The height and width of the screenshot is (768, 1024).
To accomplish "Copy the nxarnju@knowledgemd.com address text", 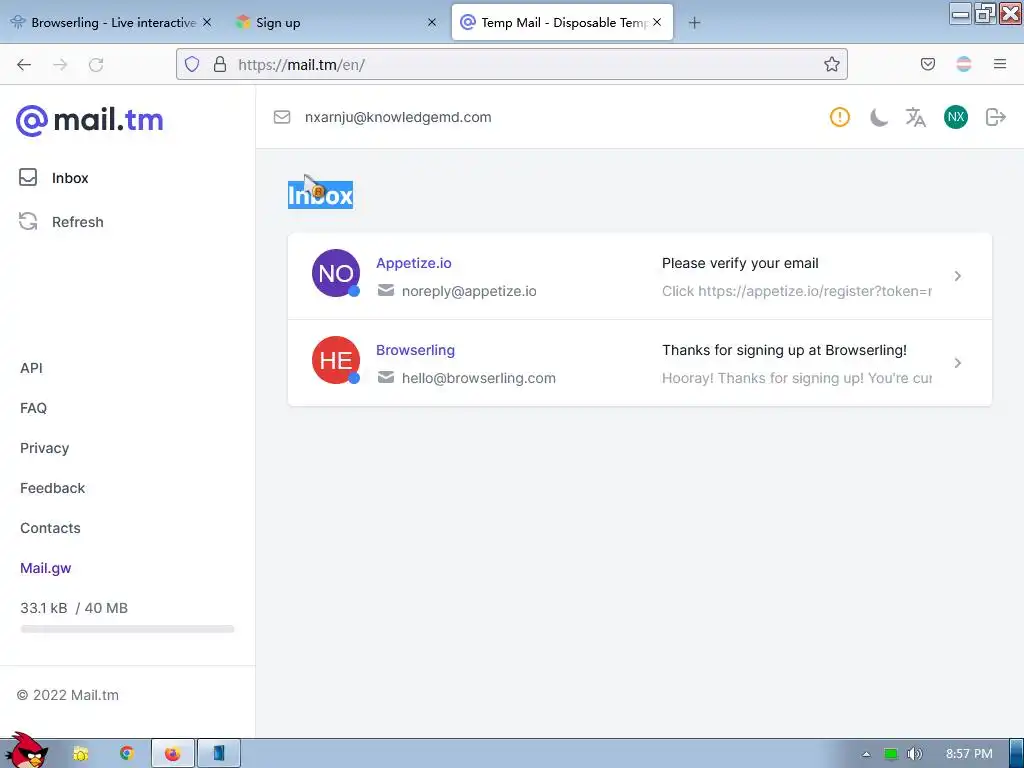I will pyautogui.click(x=398, y=117).
